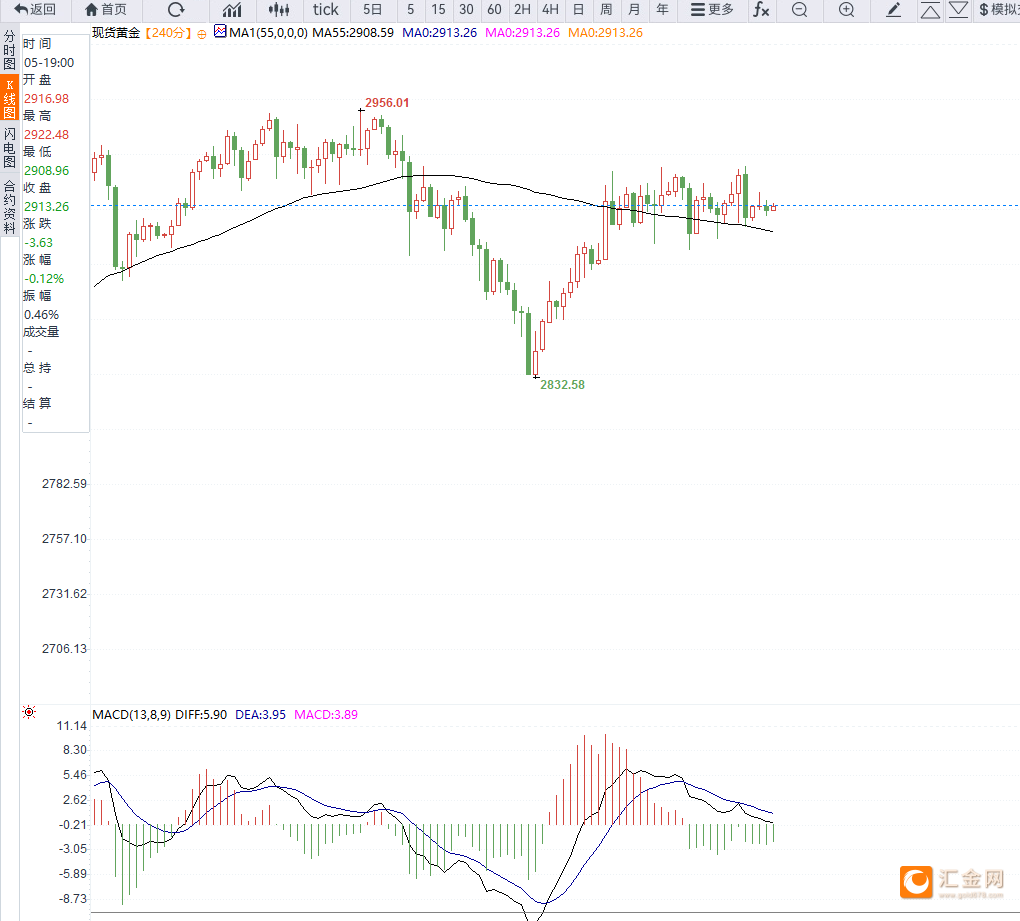
Task: Click the 2782.59 price axis label
Action: 64,483
